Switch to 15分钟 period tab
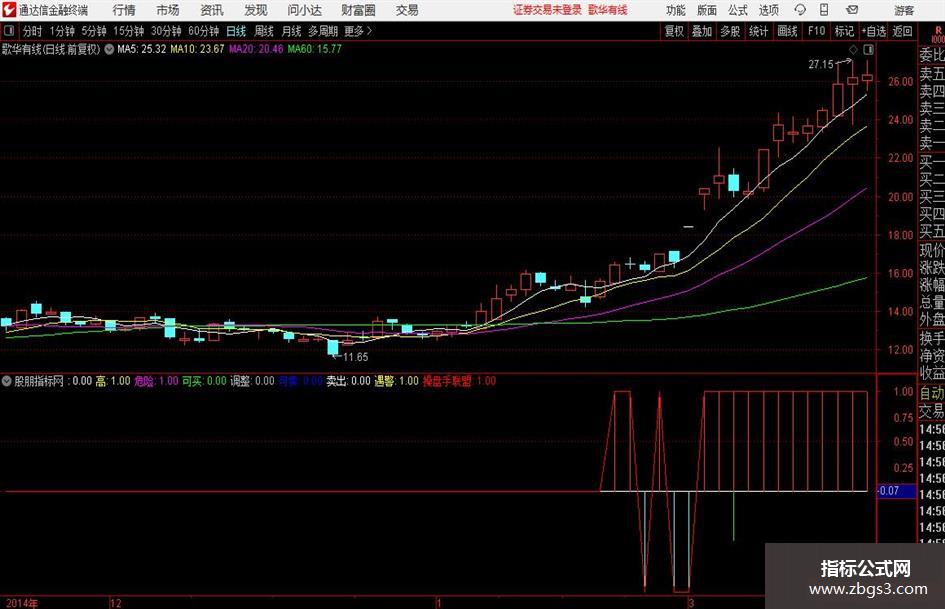 point(129,31)
